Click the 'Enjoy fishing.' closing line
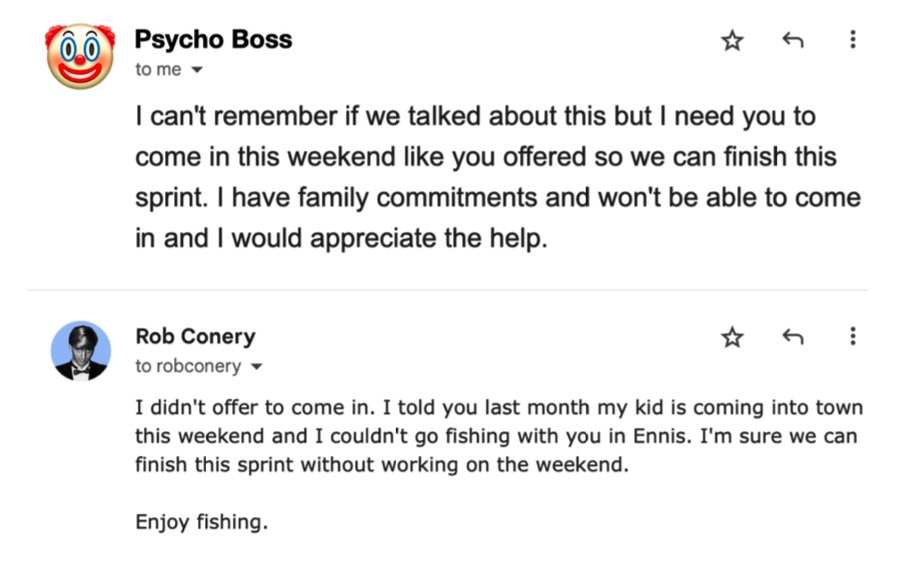Image resolution: width=914 pixels, height=576 pixels. point(201,522)
